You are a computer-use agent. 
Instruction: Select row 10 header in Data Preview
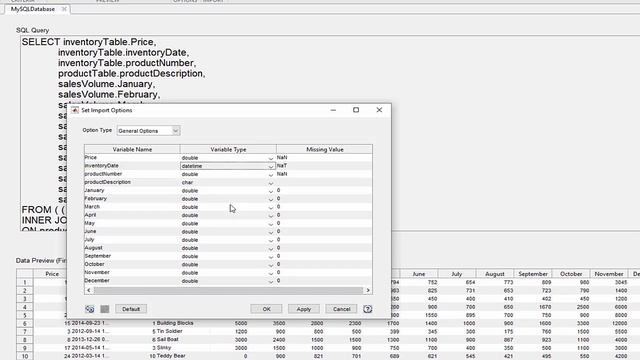(24, 356)
